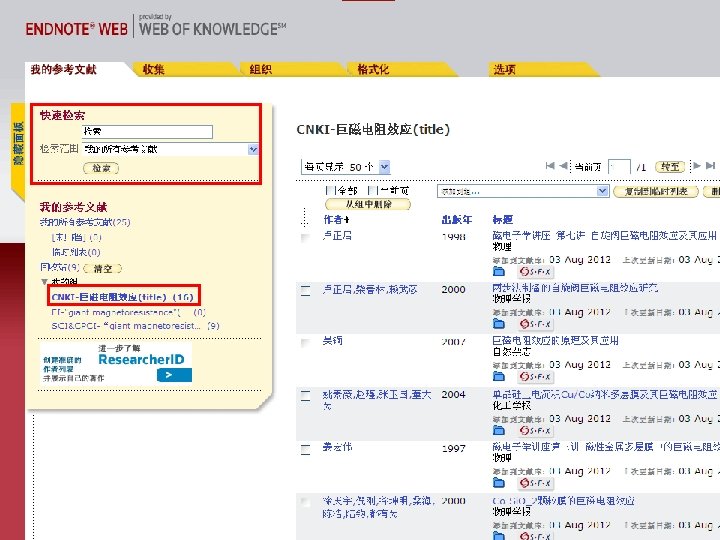The image size is (720, 540).
Task: Click S·F·X icon of first 2000 reference
Action: coord(535,324)
